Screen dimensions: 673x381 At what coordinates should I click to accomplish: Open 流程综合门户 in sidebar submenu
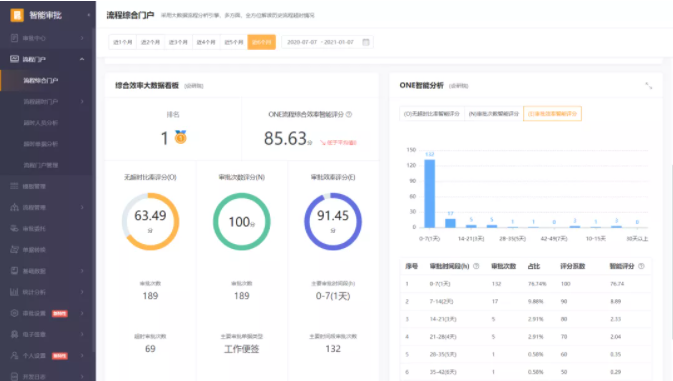coord(41,80)
